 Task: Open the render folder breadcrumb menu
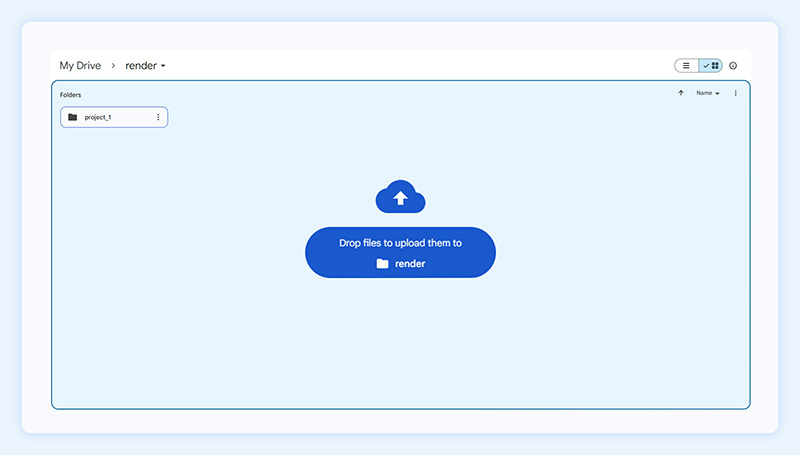[141, 66]
